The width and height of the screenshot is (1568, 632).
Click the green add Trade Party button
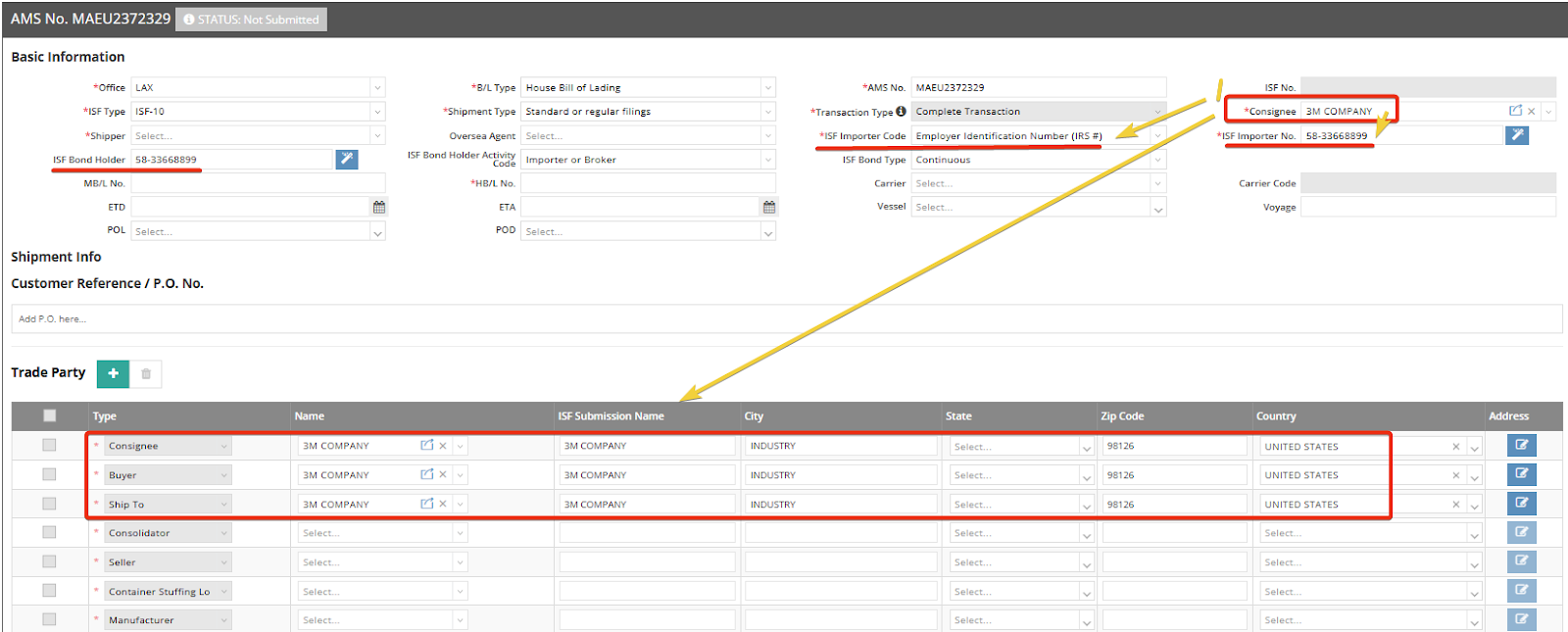tap(113, 373)
